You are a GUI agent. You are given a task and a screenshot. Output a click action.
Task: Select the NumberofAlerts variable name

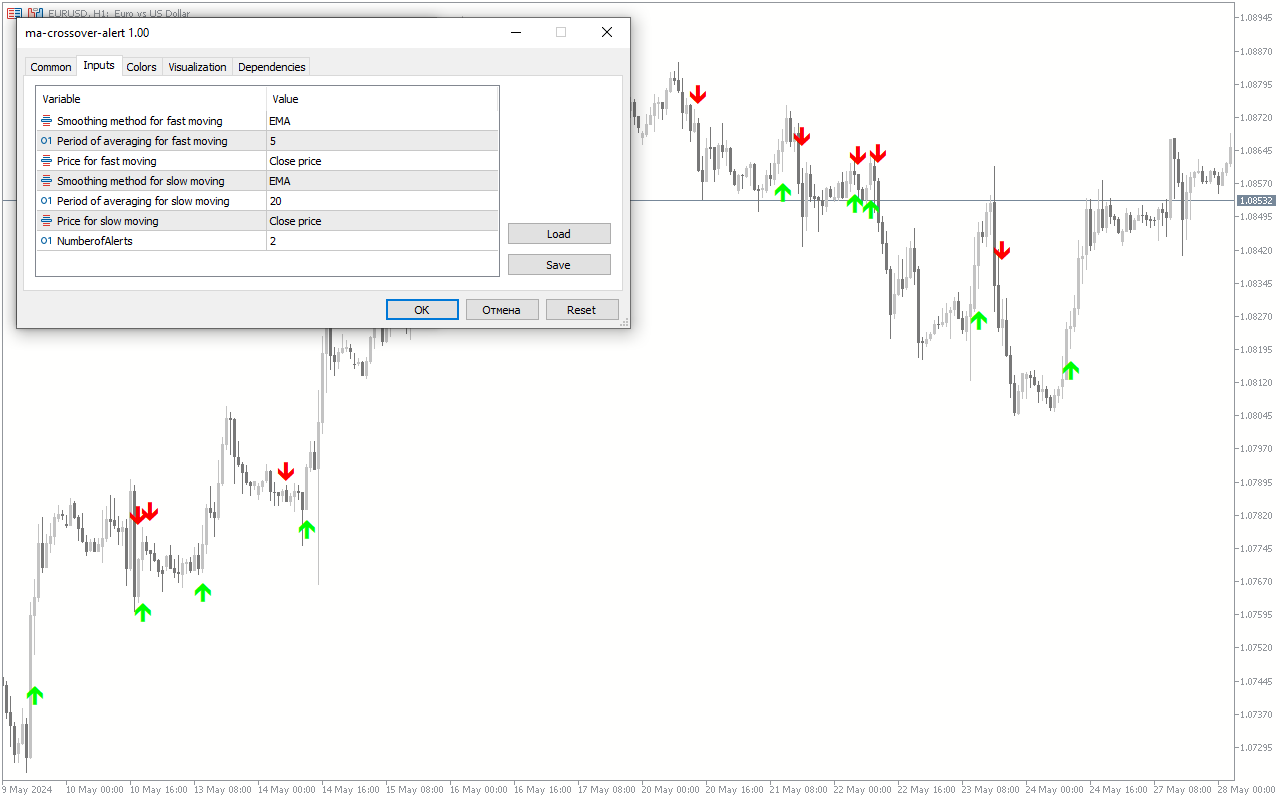point(95,241)
